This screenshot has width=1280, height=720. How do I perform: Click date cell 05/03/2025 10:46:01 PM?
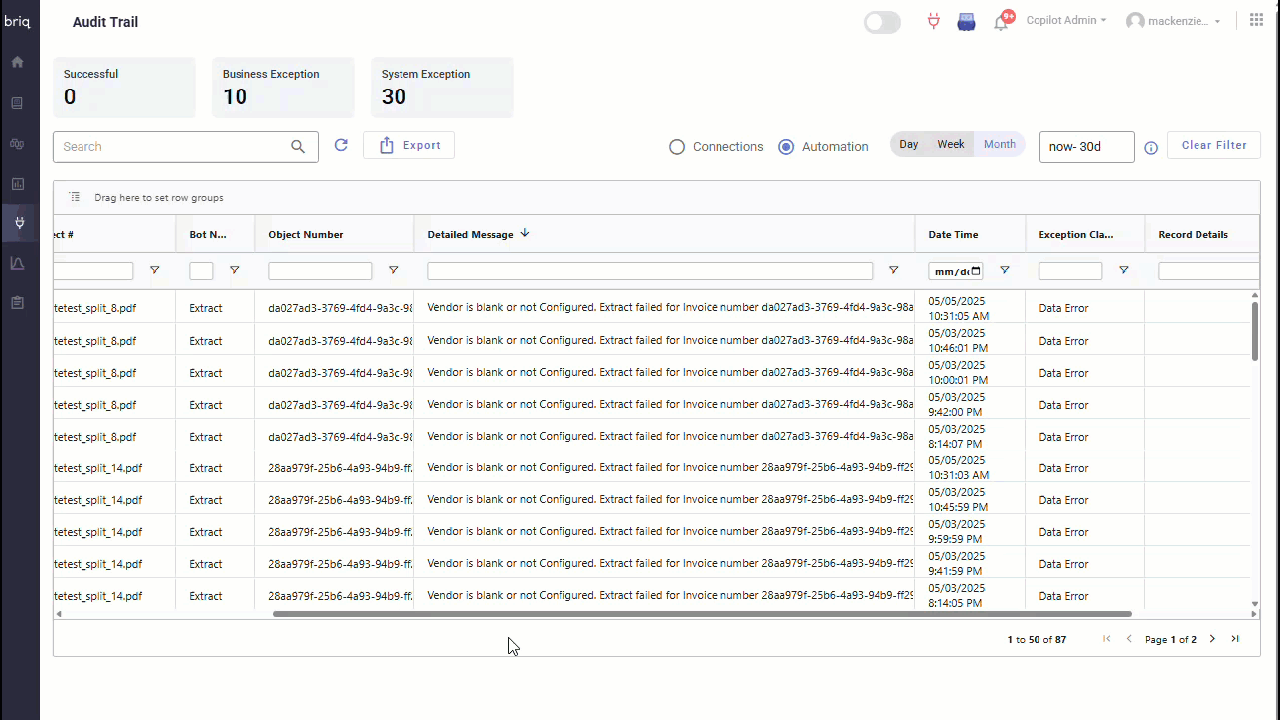pos(958,341)
